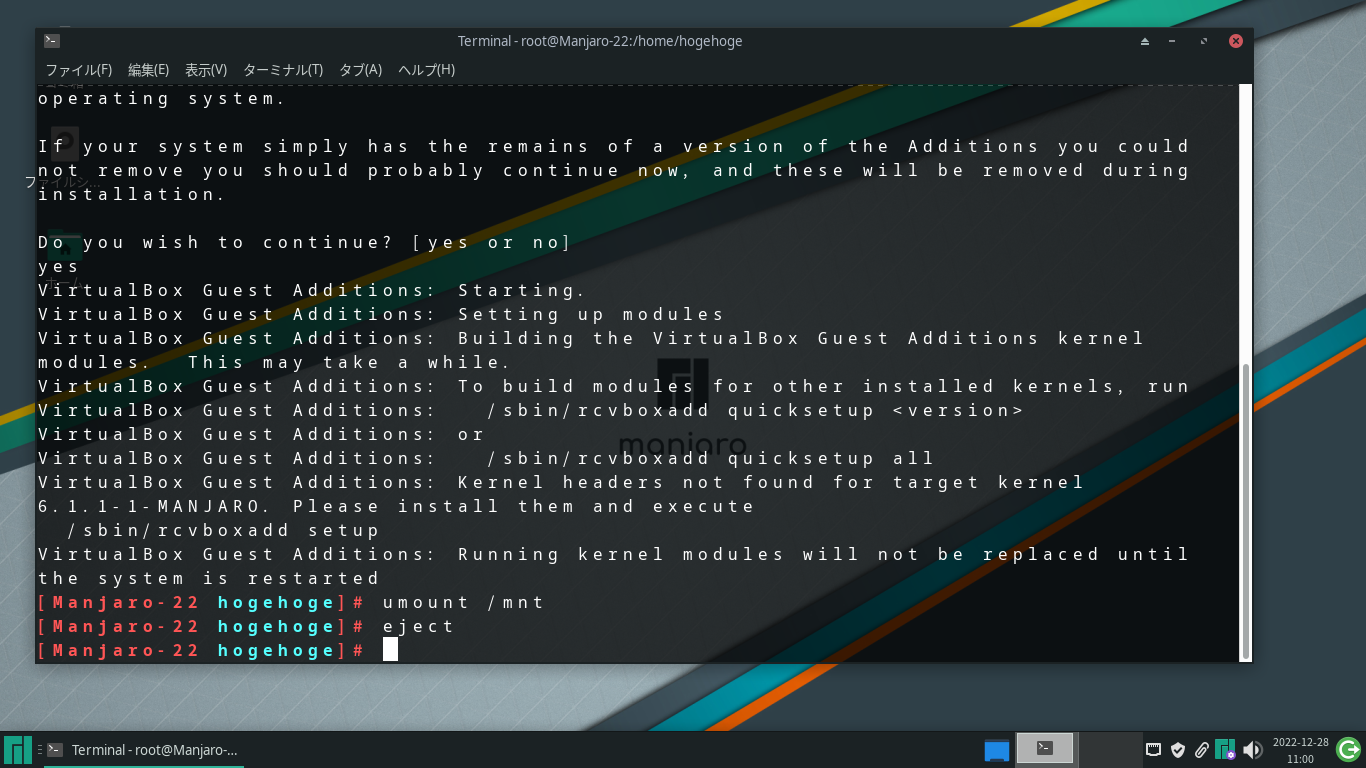Click the terminal cursor at the prompt
The height and width of the screenshot is (768, 1366).
point(390,650)
